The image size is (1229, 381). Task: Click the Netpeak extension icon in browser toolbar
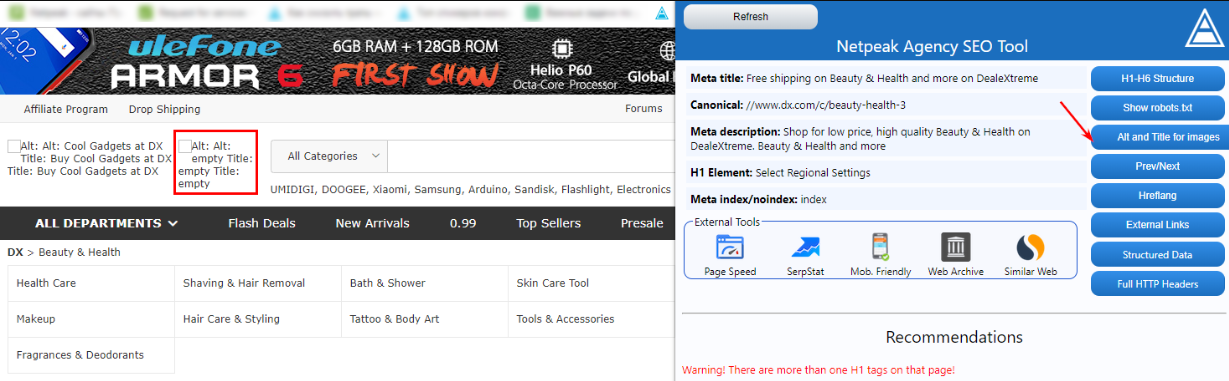tap(661, 14)
